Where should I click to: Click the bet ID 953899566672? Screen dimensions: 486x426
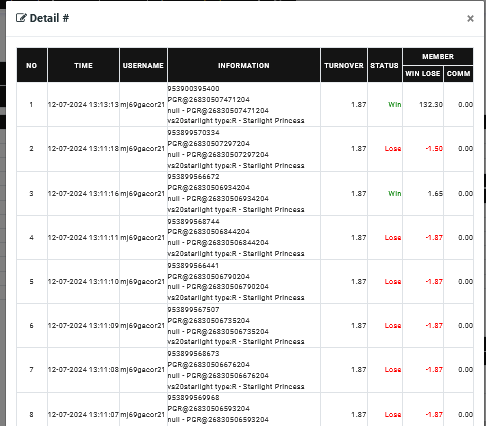coord(193,177)
